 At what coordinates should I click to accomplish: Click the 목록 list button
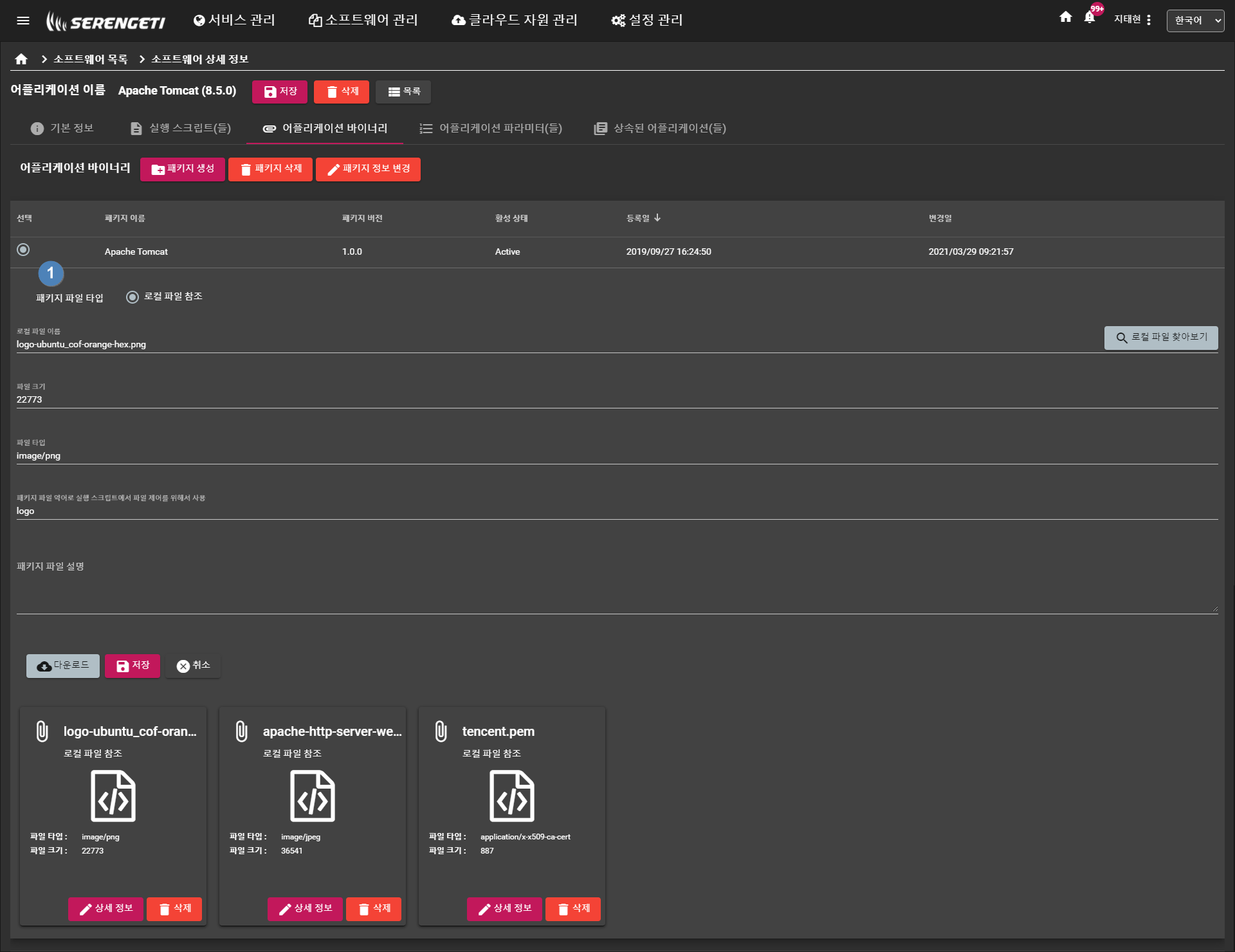[x=403, y=92]
